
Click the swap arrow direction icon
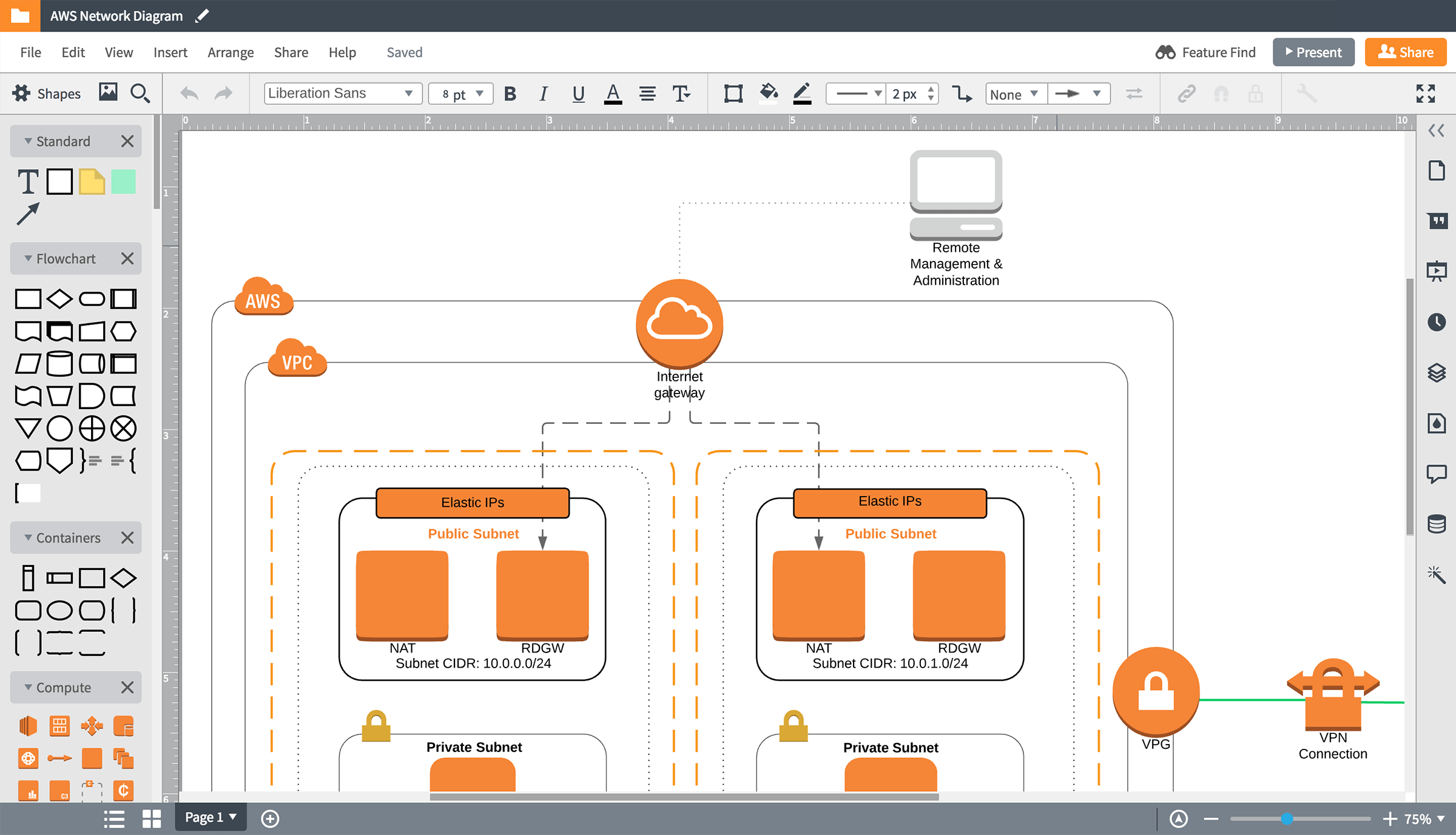tap(1134, 93)
